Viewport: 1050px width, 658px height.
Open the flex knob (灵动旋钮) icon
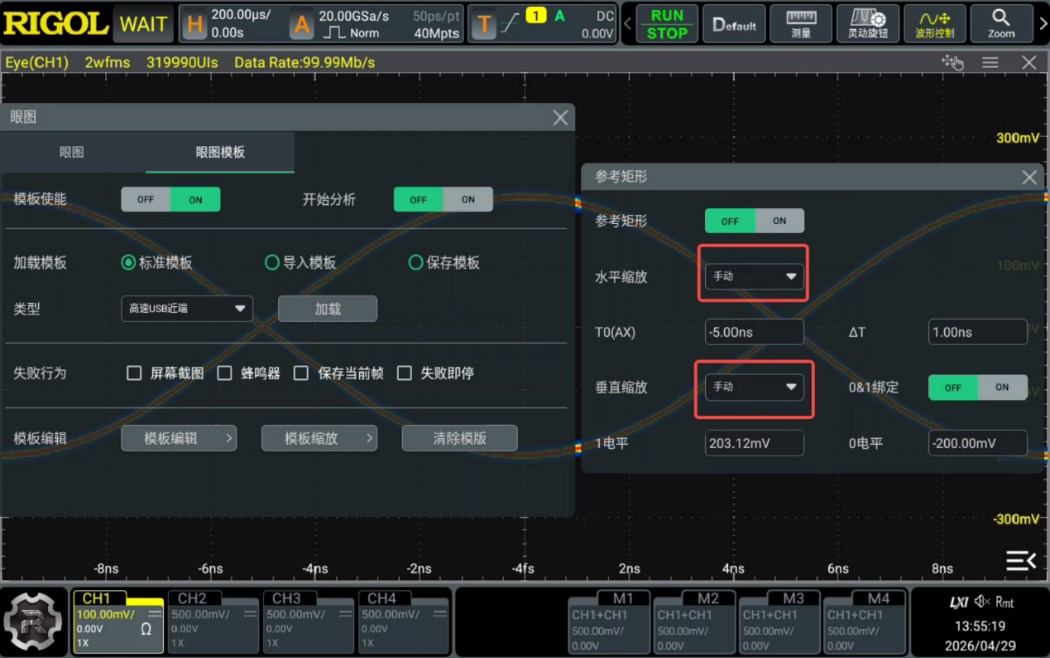click(x=868, y=24)
